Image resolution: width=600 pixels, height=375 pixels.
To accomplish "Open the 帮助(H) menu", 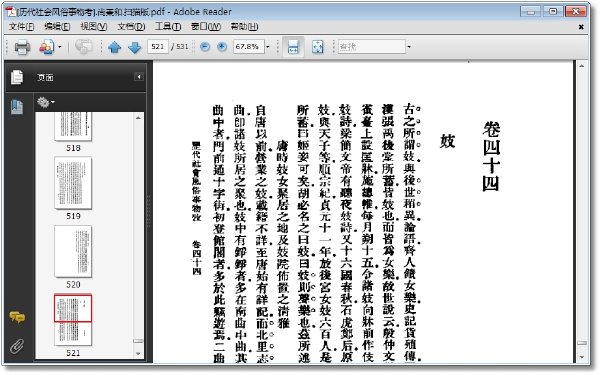I will click(244, 26).
